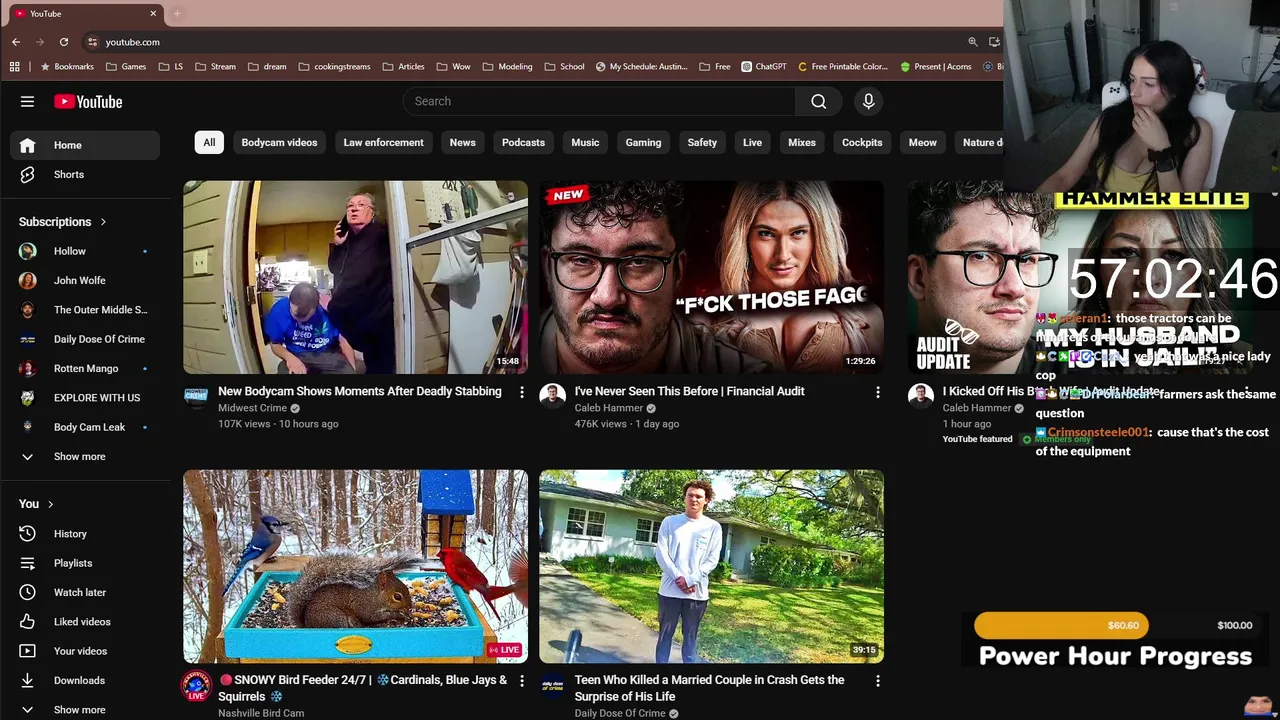Open the Home icon in sidebar

27,145
